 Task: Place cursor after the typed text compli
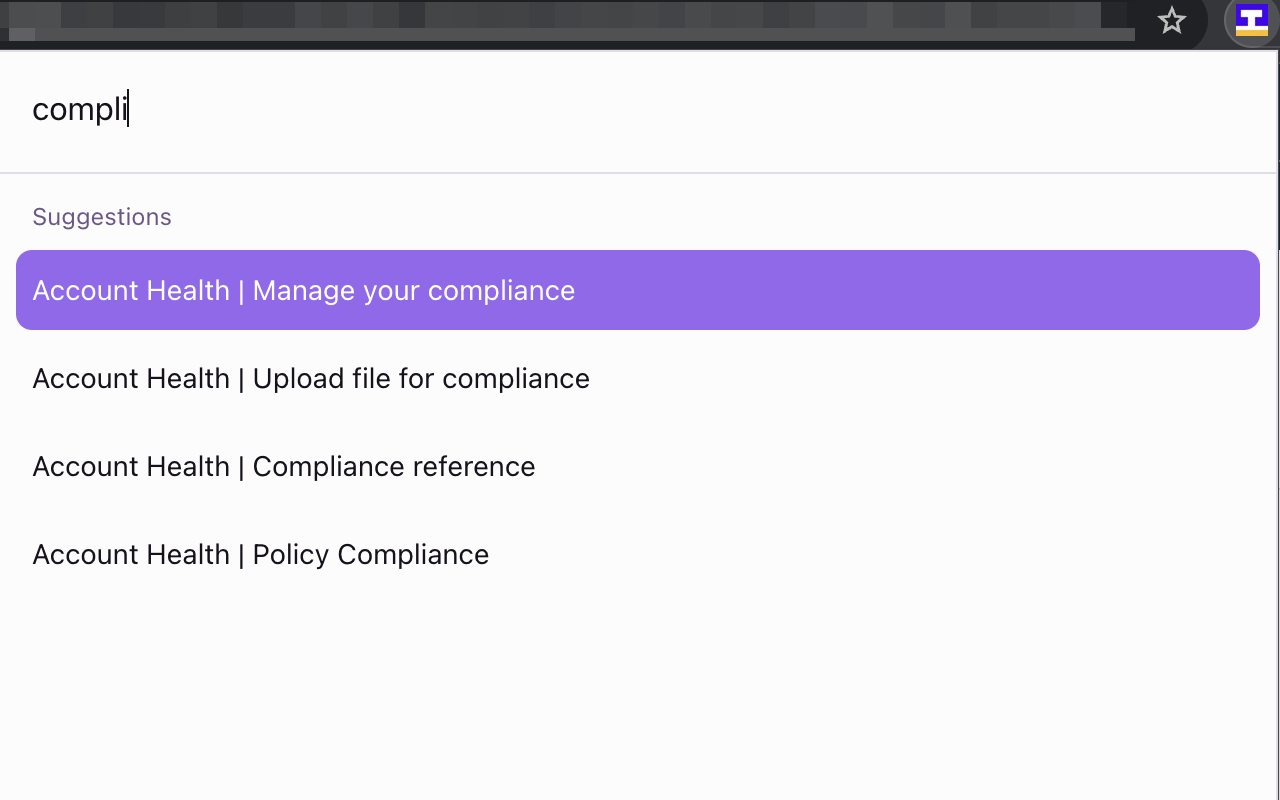point(129,109)
